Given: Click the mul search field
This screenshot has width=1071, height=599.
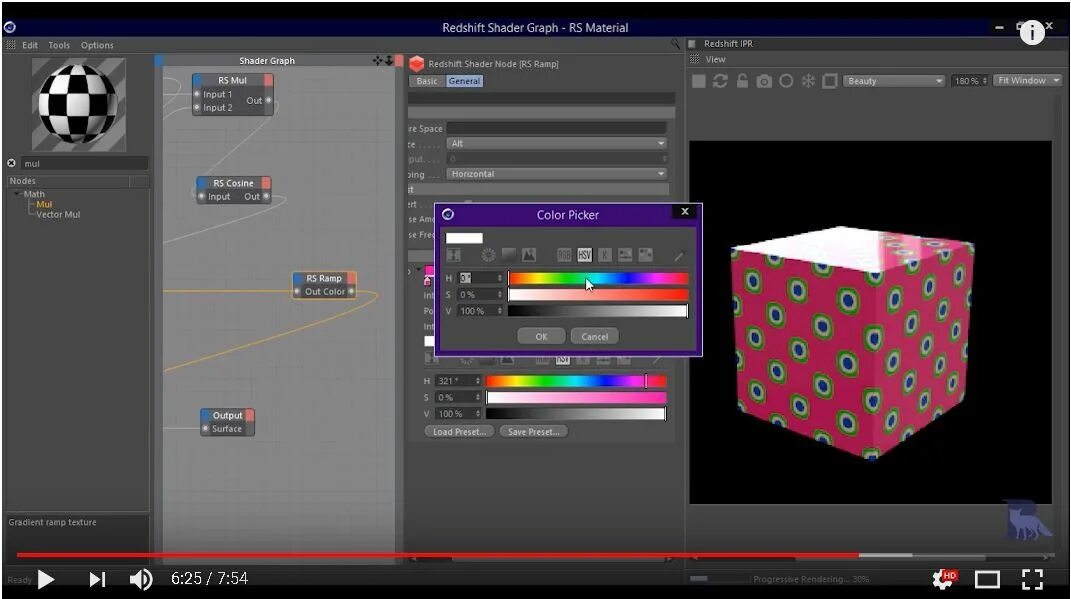Looking at the screenshot, I should (x=84, y=163).
